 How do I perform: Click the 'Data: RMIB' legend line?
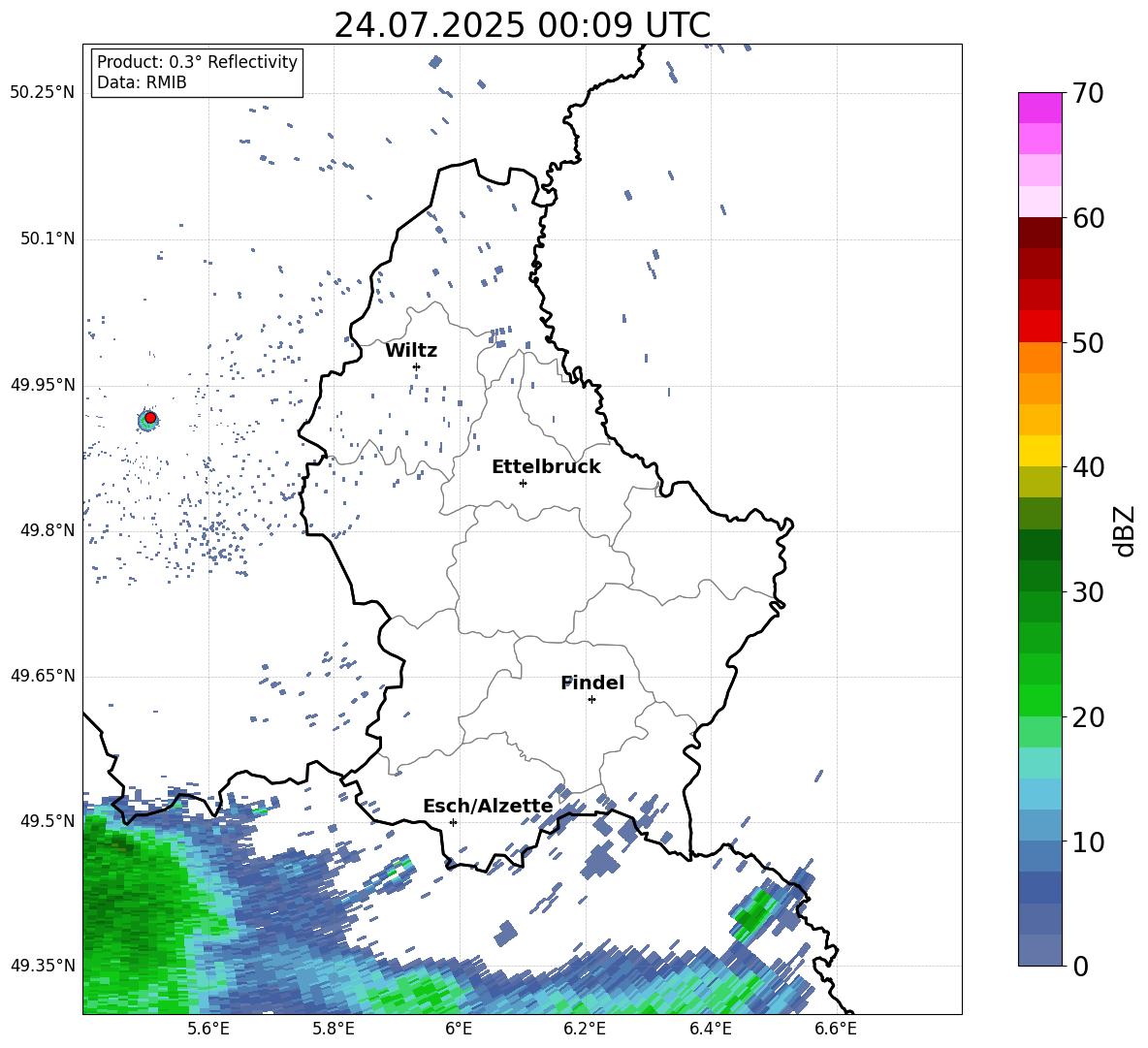(x=142, y=82)
